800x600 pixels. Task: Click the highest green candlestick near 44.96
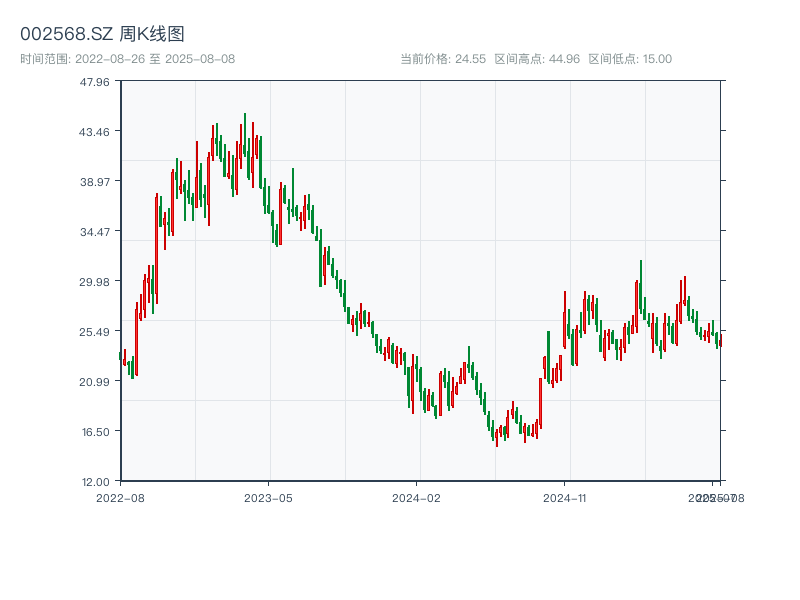pos(245,135)
